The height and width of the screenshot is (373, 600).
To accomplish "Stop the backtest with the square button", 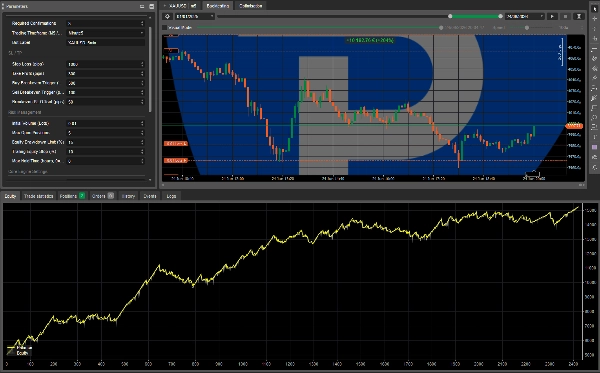I will [x=565, y=16].
